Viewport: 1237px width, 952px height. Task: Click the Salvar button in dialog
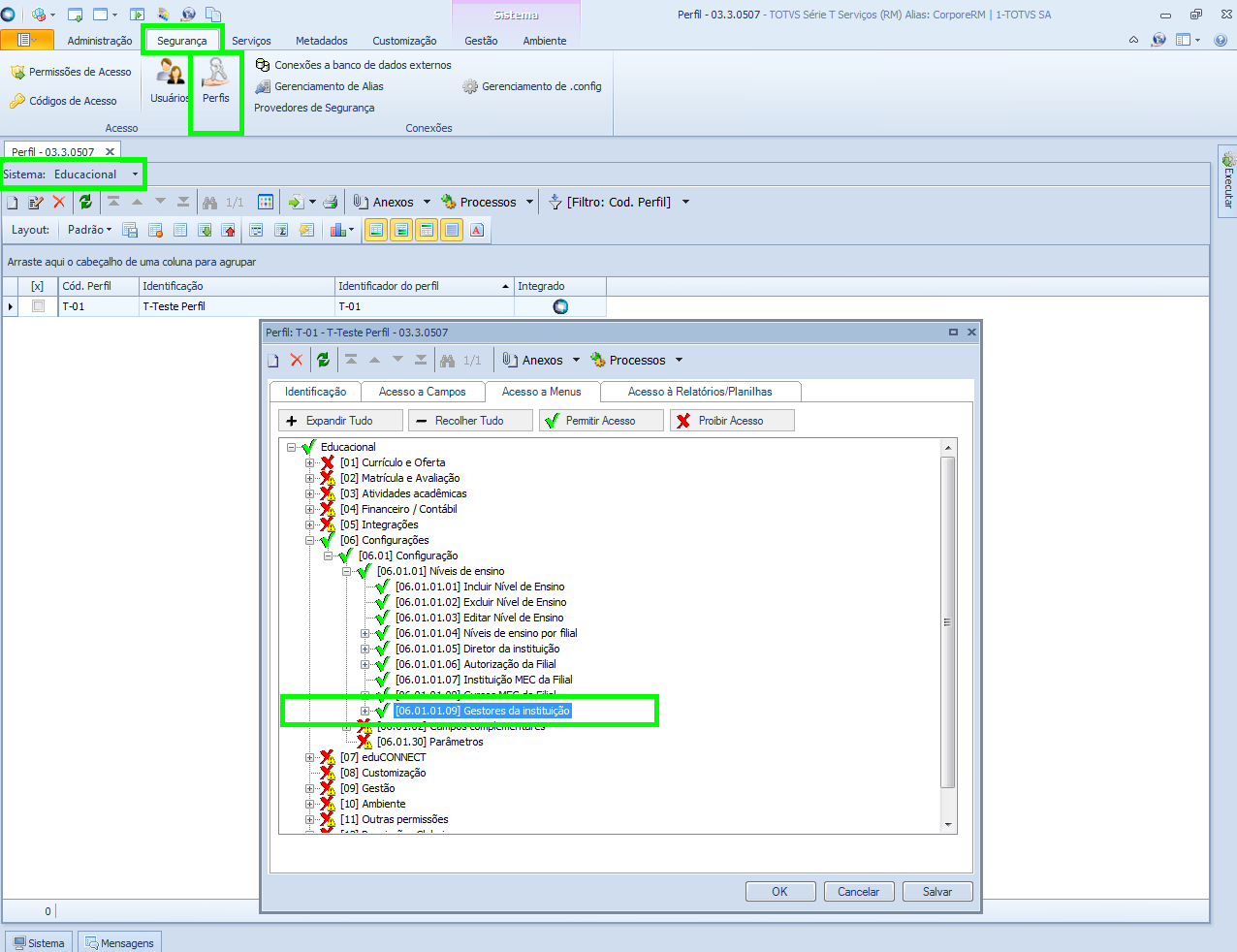click(937, 892)
